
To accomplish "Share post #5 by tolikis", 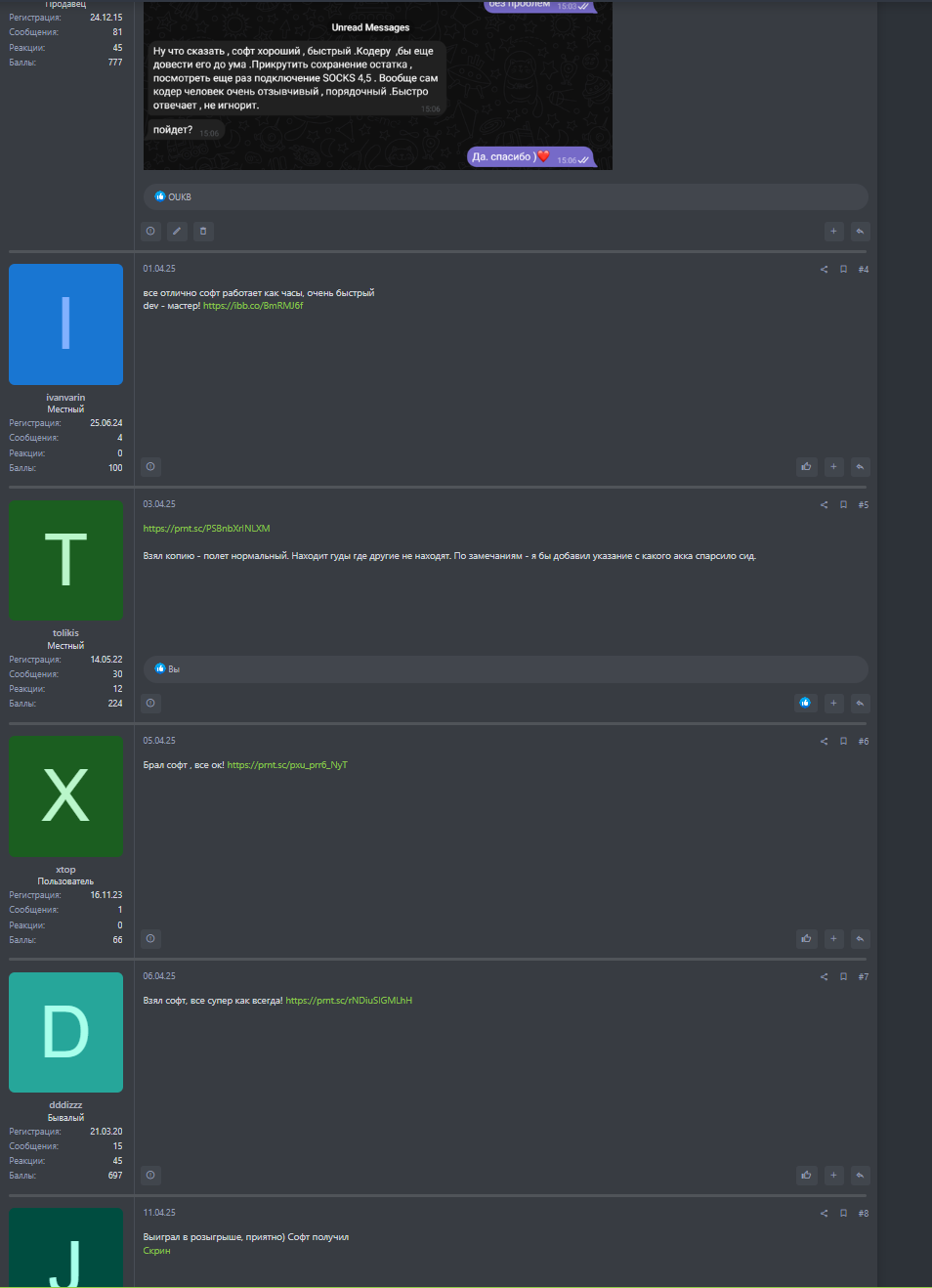I will click(824, 505).
